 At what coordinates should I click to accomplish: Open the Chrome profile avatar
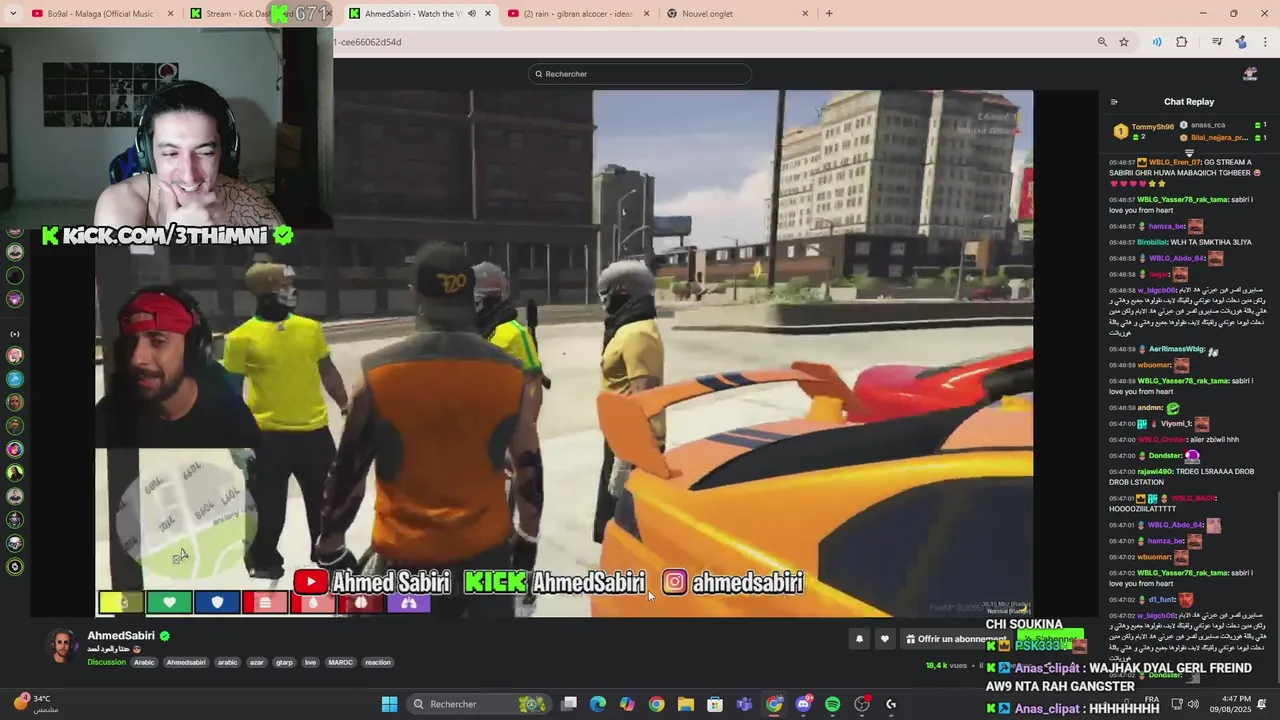coord(1241,42)
